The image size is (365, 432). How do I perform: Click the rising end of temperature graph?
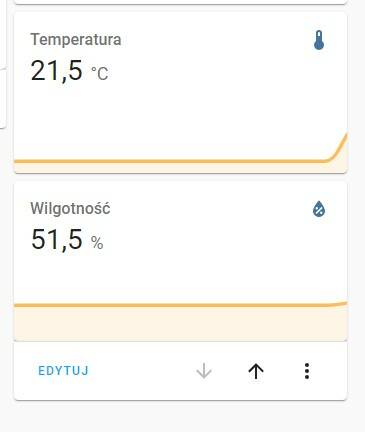(x=338, y=148)
